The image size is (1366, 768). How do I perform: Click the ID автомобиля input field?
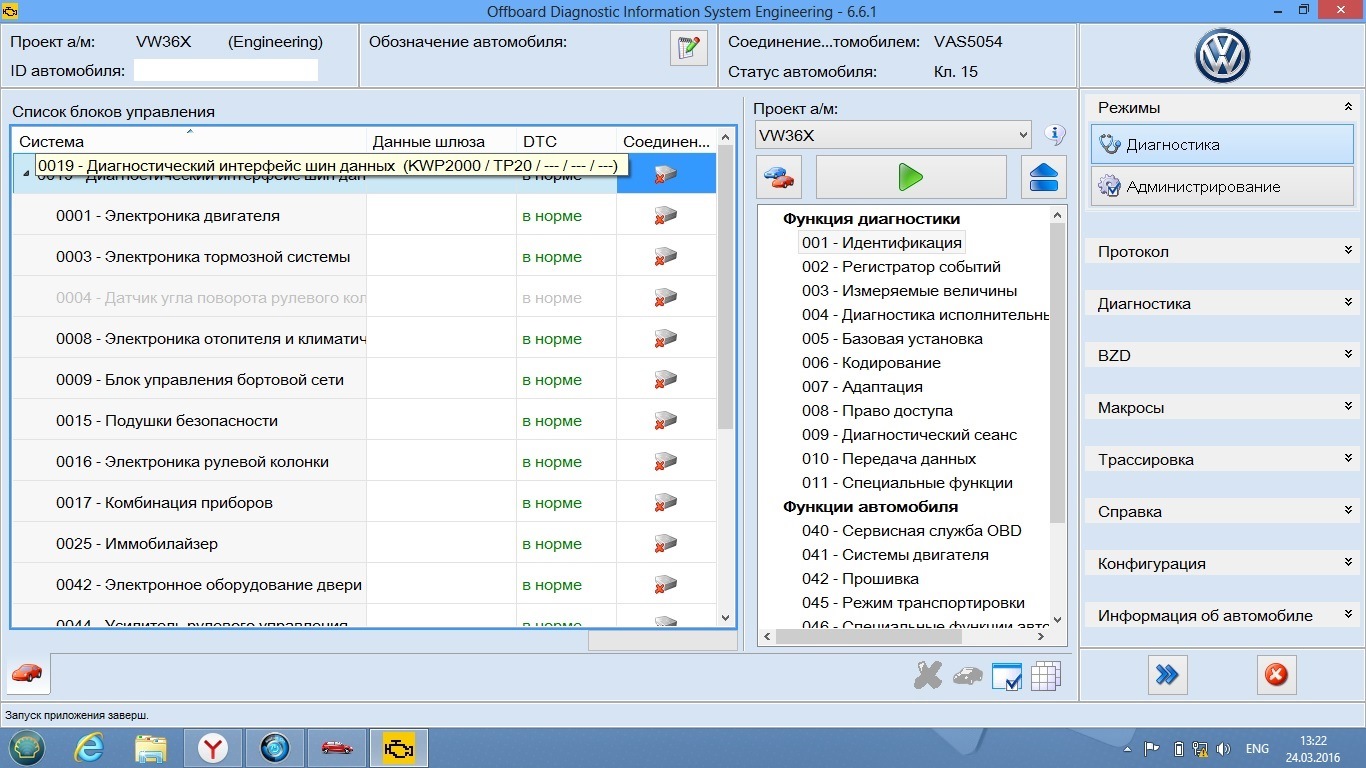225,71
